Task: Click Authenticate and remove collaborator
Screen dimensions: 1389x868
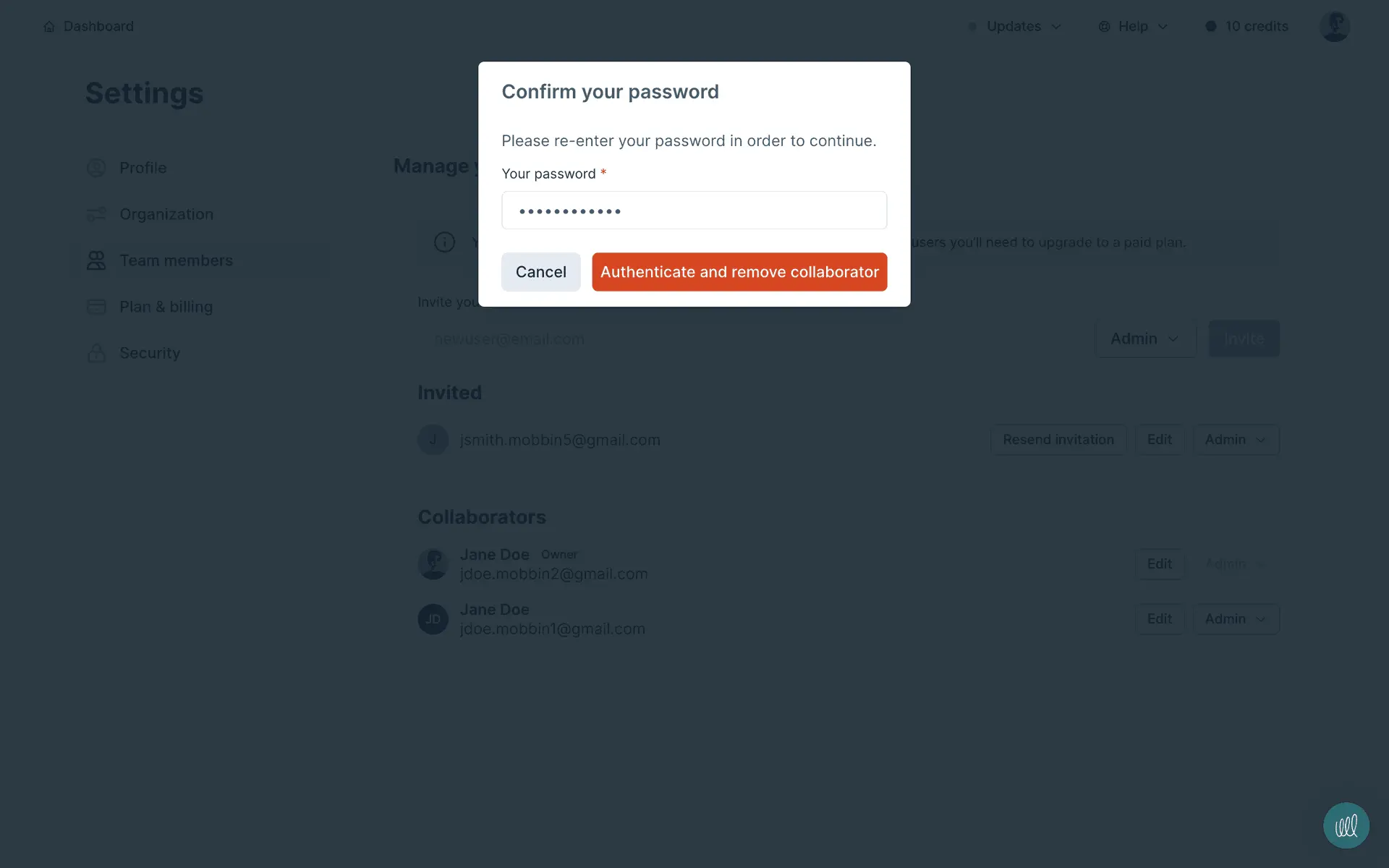Action: pos(739,272)
